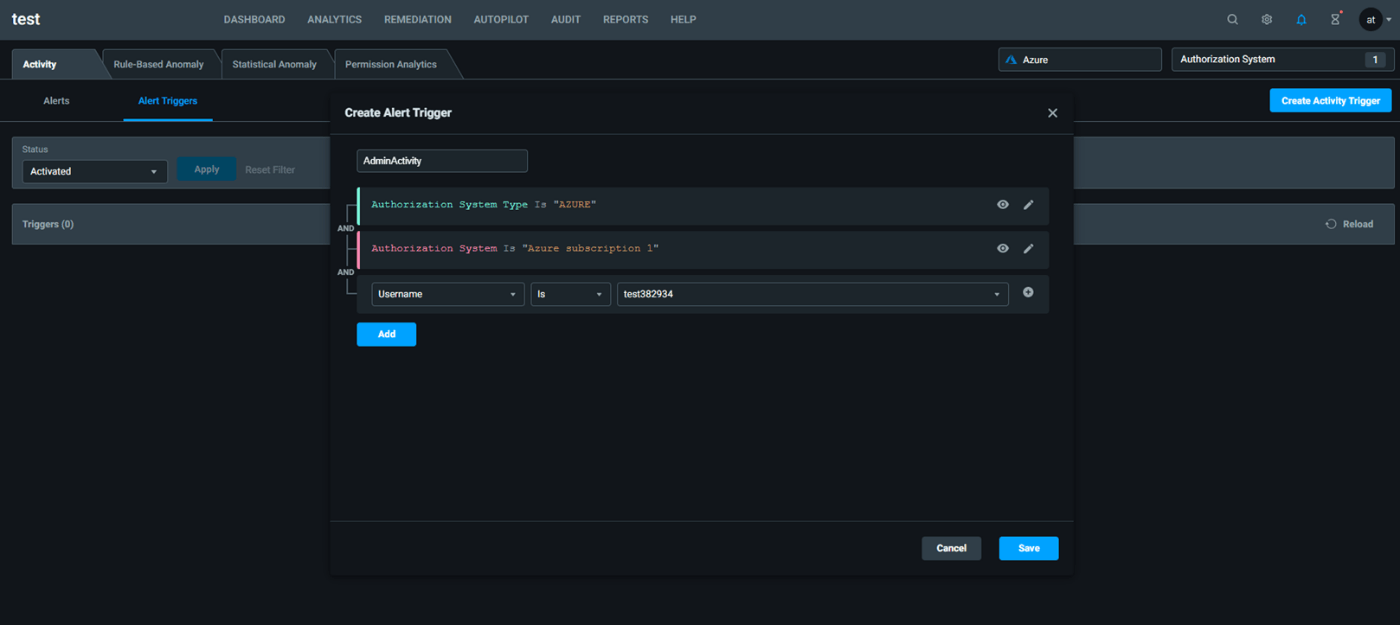This screenshot has width=1400, height=625.
Task: Go to ANALYTICS menu
Action: pyautogui.click(x=335, y=20)
